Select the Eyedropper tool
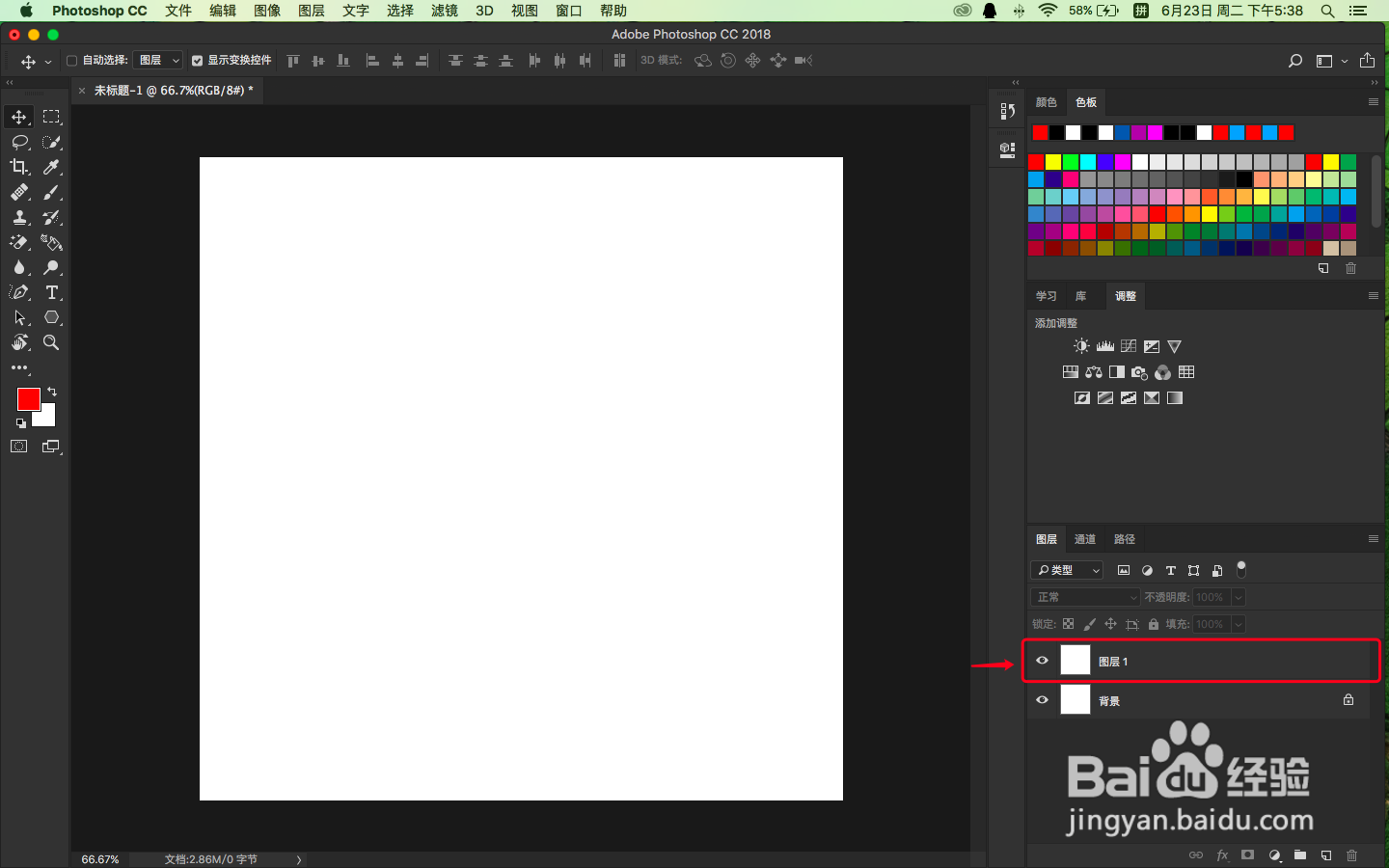This screenshot has width=1389, height=868. [52, 167]
